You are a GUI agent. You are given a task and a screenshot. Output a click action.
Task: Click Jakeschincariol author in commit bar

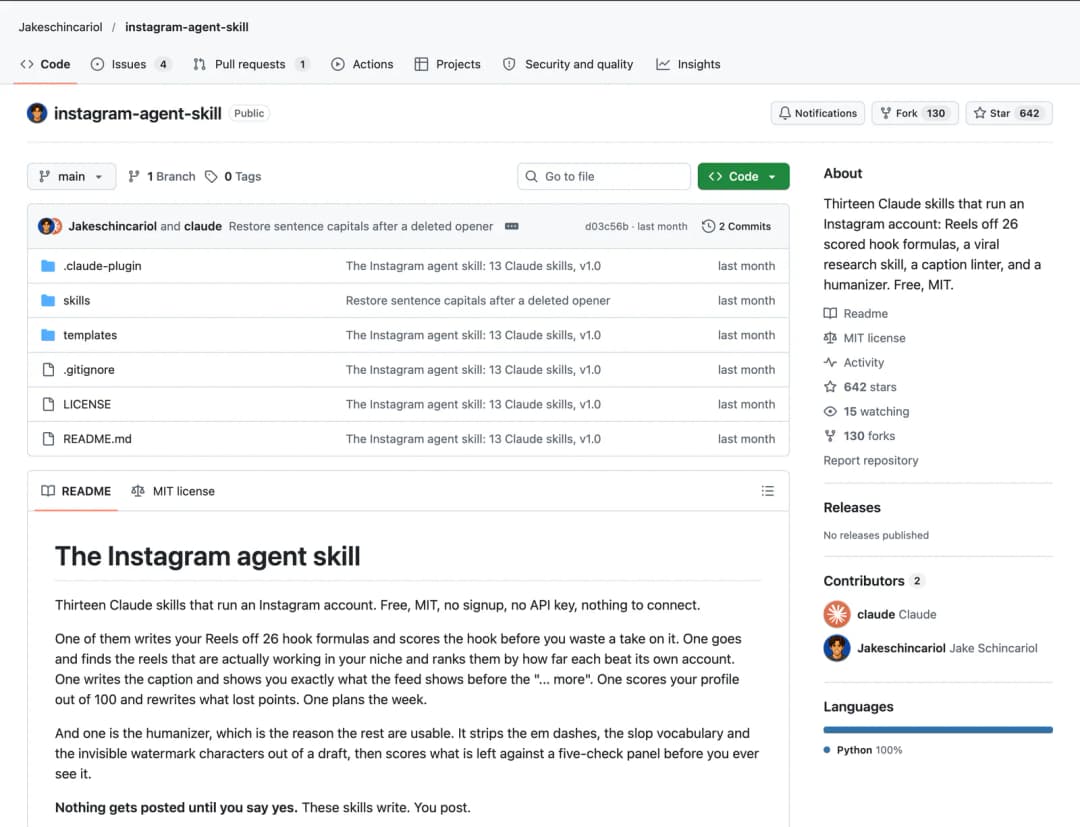[112, 227]
